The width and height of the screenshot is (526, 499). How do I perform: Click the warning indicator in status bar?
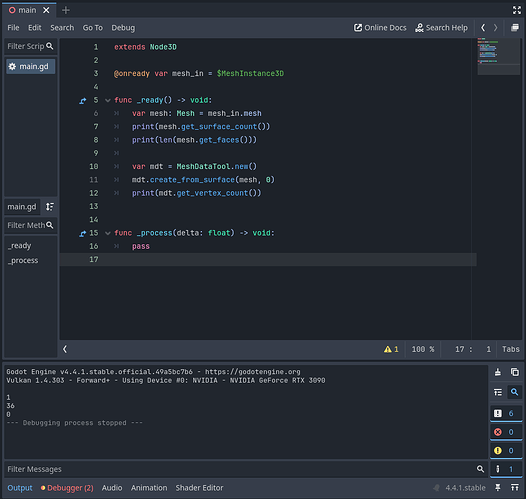pyautogui.click(x=391, y=349)
